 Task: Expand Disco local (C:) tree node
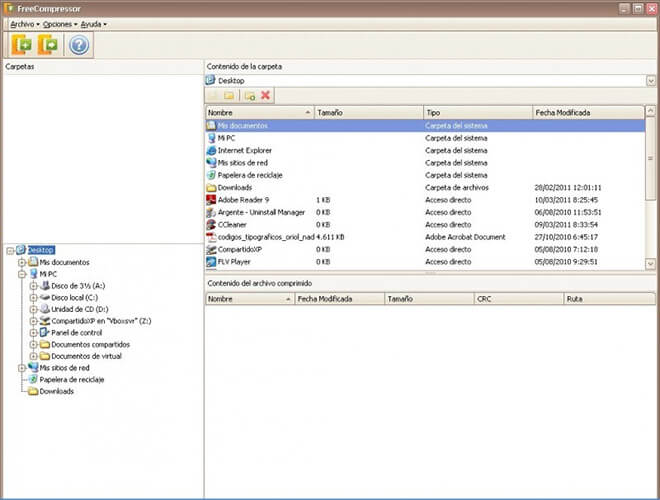pos(34,298)
